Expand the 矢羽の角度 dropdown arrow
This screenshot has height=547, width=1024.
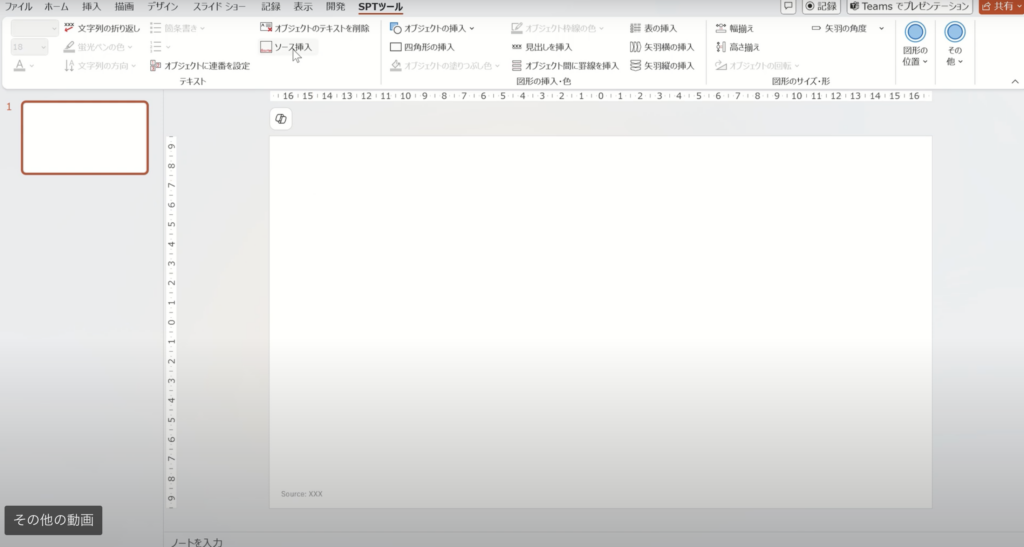pos(881,28)
